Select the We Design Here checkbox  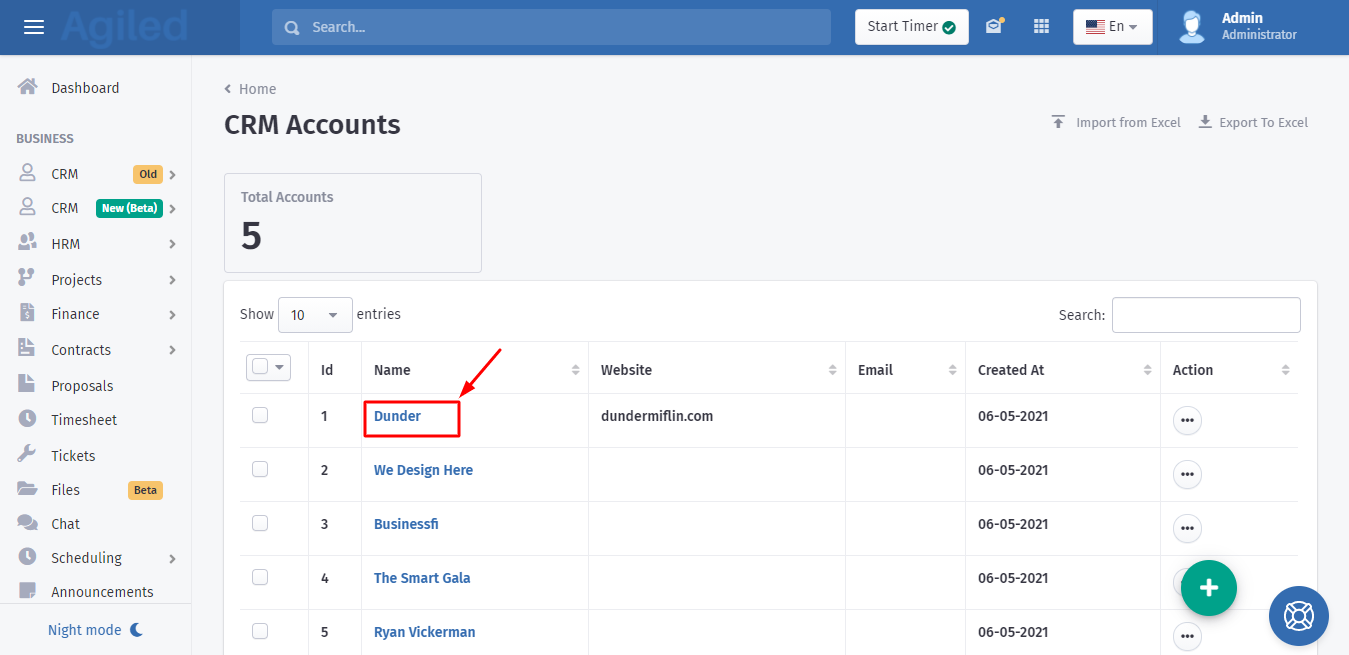pyautogui.click(x=260, y=469)
